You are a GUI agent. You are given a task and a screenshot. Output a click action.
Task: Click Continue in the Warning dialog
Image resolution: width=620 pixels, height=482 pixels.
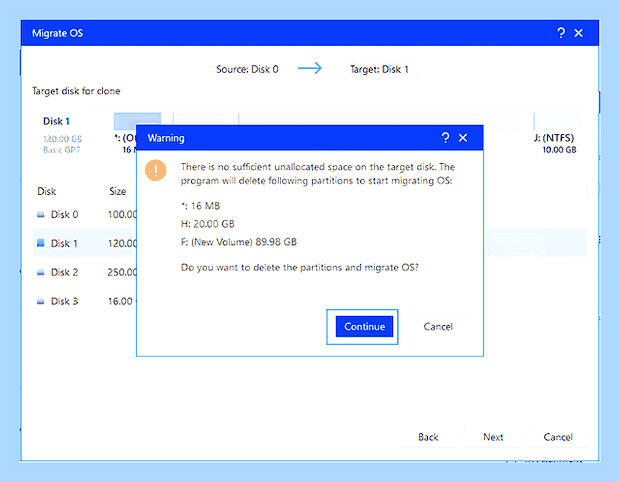[x=364, y=327]
